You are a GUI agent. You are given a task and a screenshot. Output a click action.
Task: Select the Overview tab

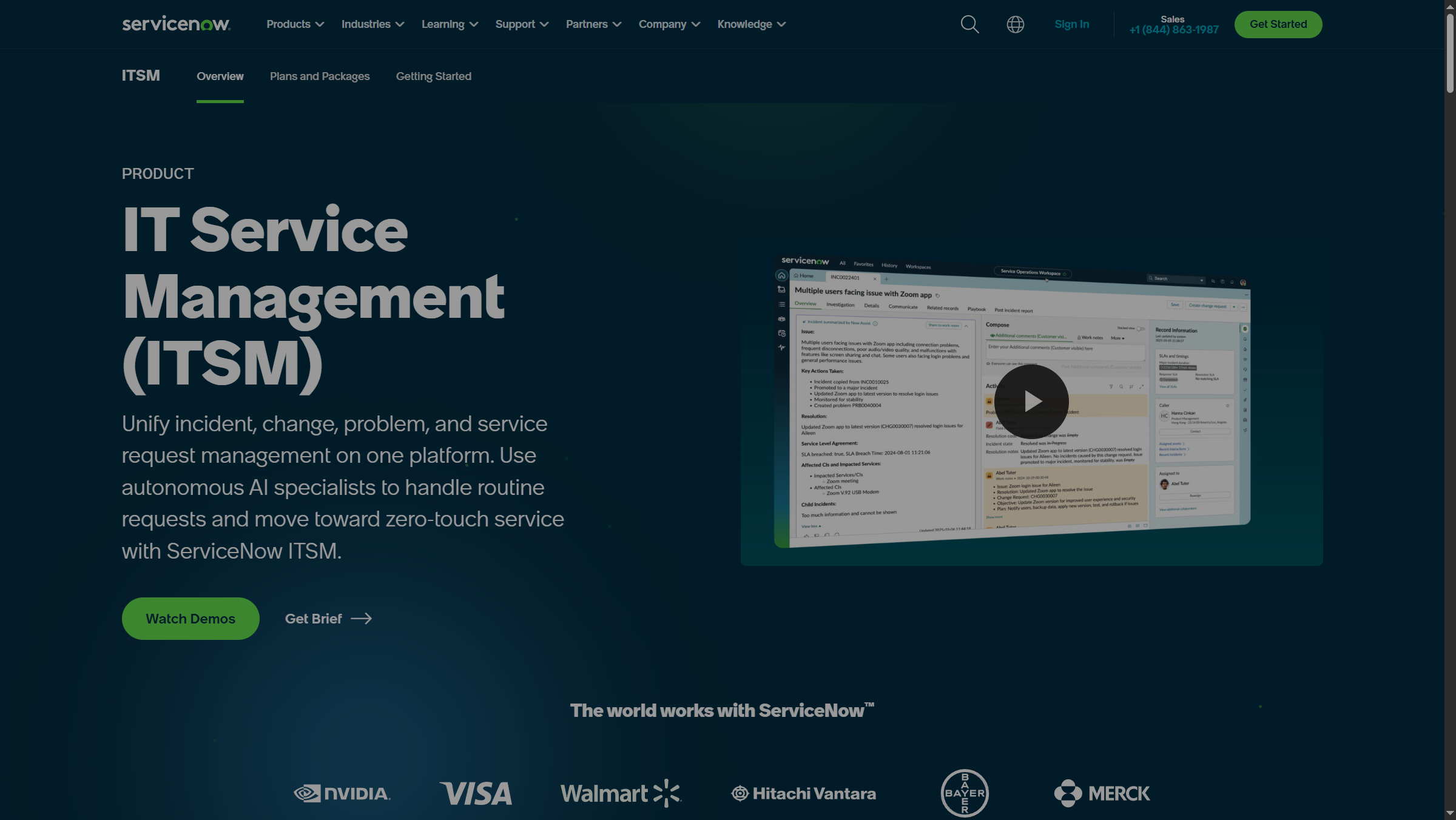click(220, 76)
